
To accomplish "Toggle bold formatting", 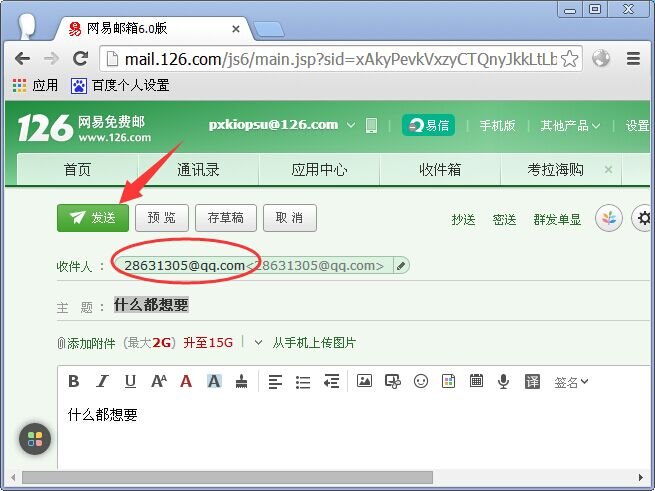I will point(74,381).
